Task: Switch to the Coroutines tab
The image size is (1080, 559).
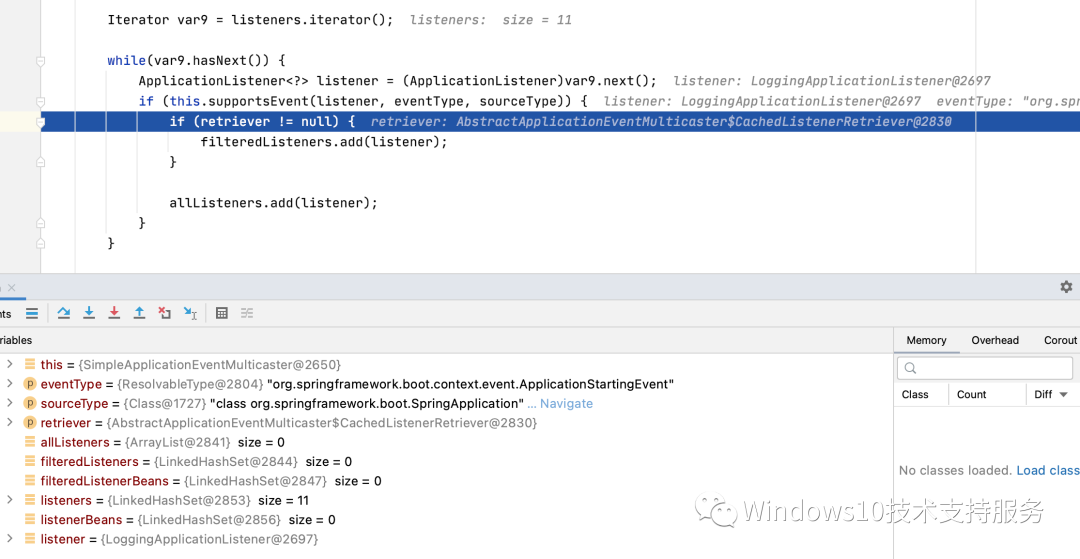Action: [1061, 340]
